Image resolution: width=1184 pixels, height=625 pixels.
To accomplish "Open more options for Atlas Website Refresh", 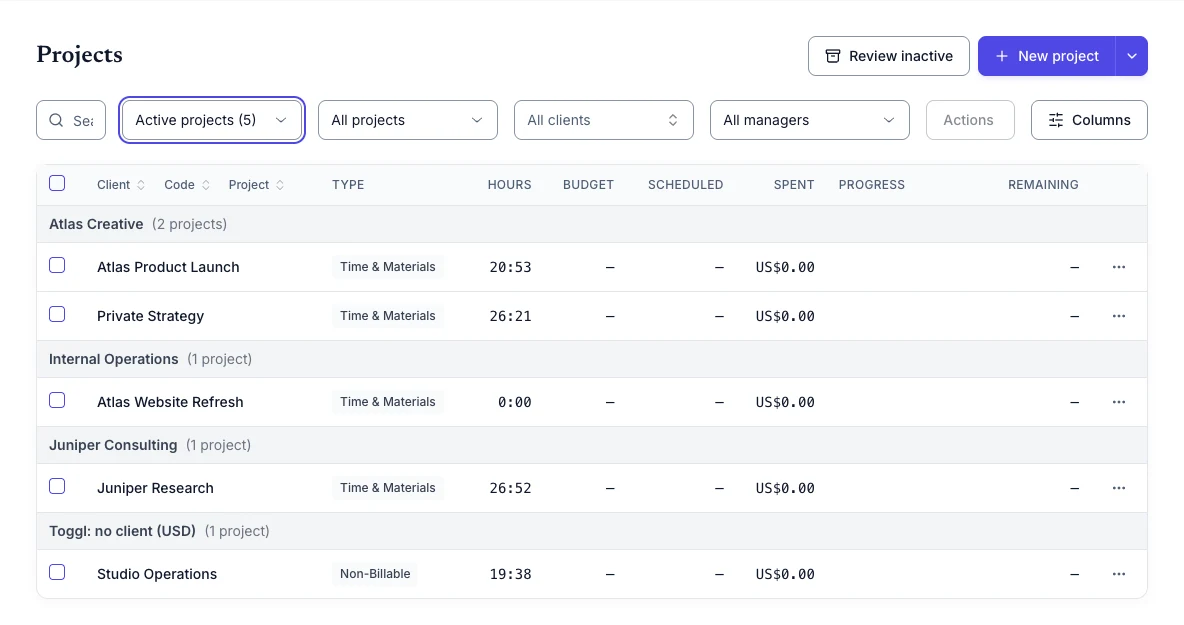I will coord(1118,402).
